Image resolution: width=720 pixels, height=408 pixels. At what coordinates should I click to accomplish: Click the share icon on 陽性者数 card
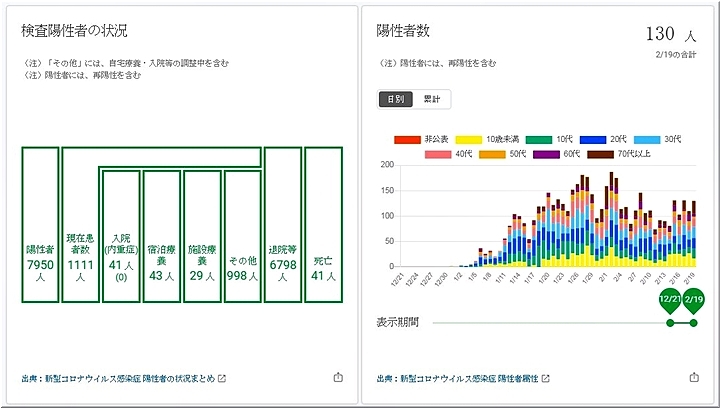click(694, 378)
